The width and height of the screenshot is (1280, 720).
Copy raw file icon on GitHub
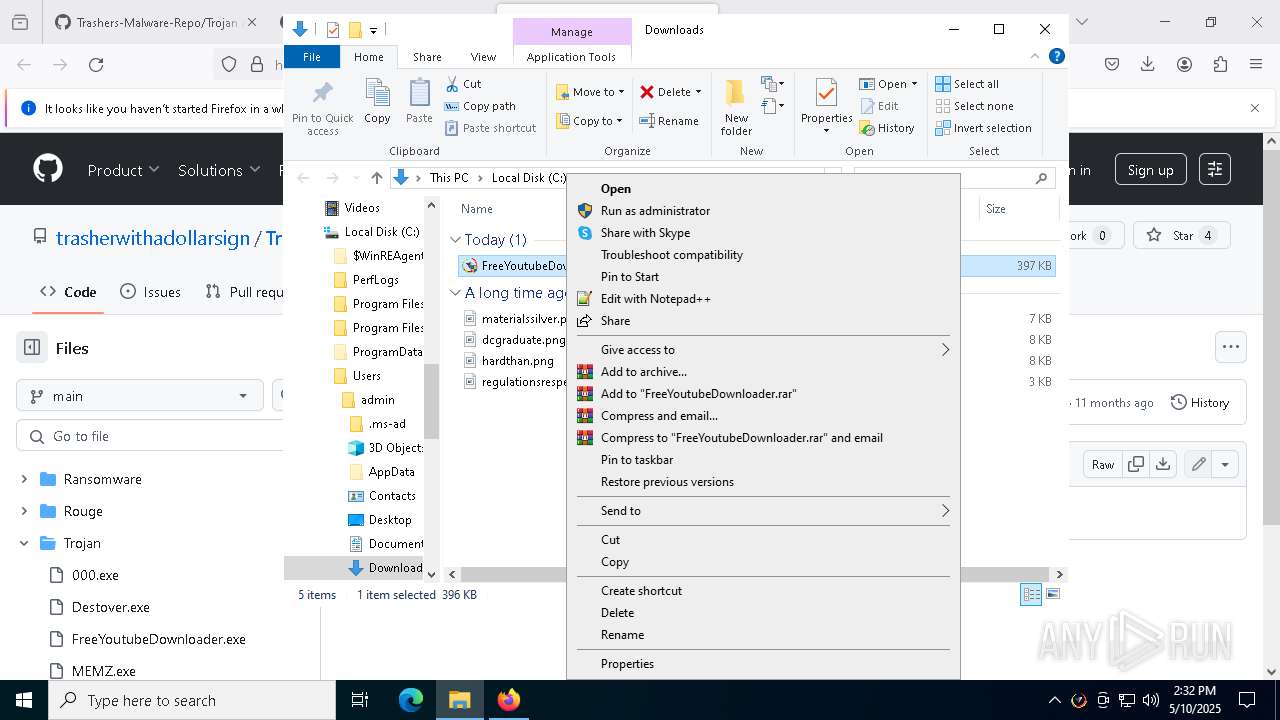pyautogui.click(x=1136, y=464)
